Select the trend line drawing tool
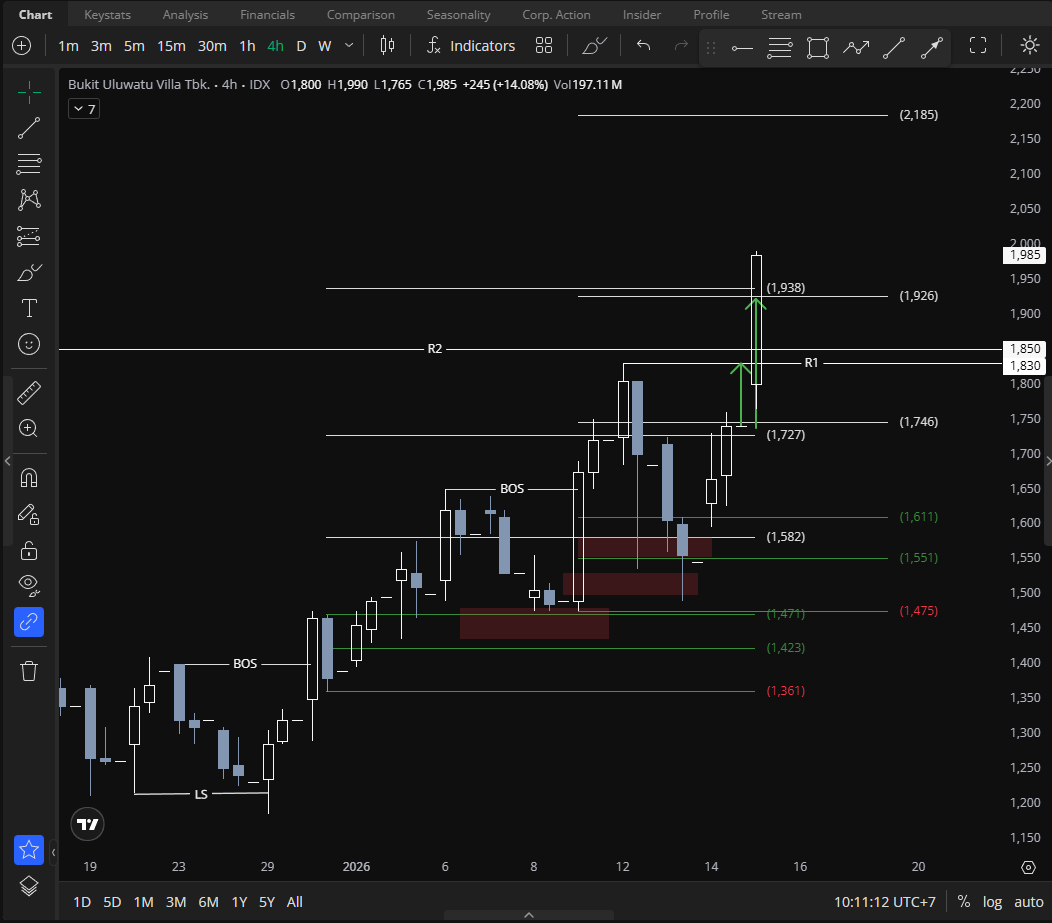Viewport: 1052px width, 923px height. click(x=29, y=127)
